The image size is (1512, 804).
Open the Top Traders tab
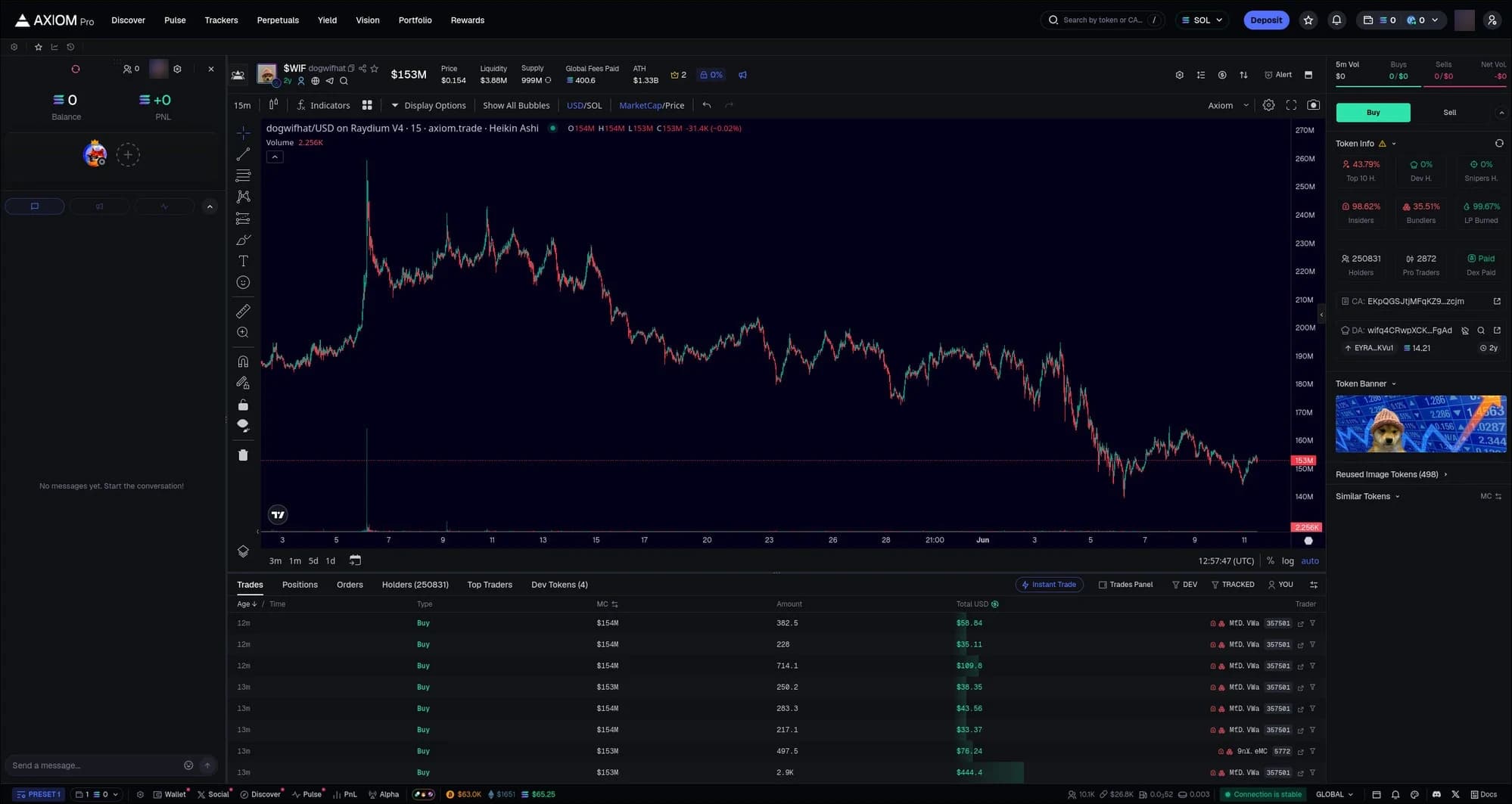[x=490, y=585]
